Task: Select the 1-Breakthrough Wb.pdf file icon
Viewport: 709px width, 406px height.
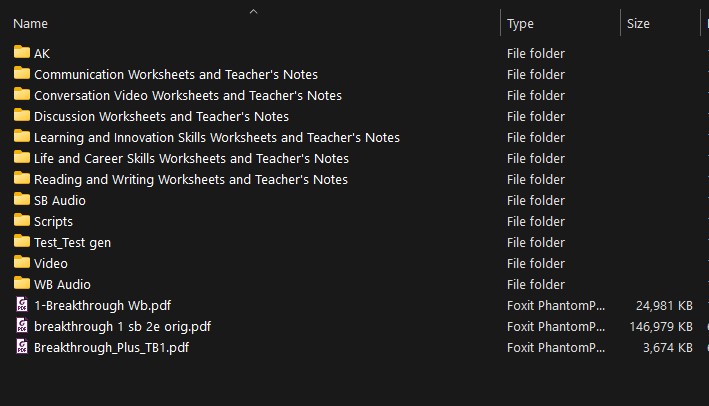Action: tap(22, 305)
